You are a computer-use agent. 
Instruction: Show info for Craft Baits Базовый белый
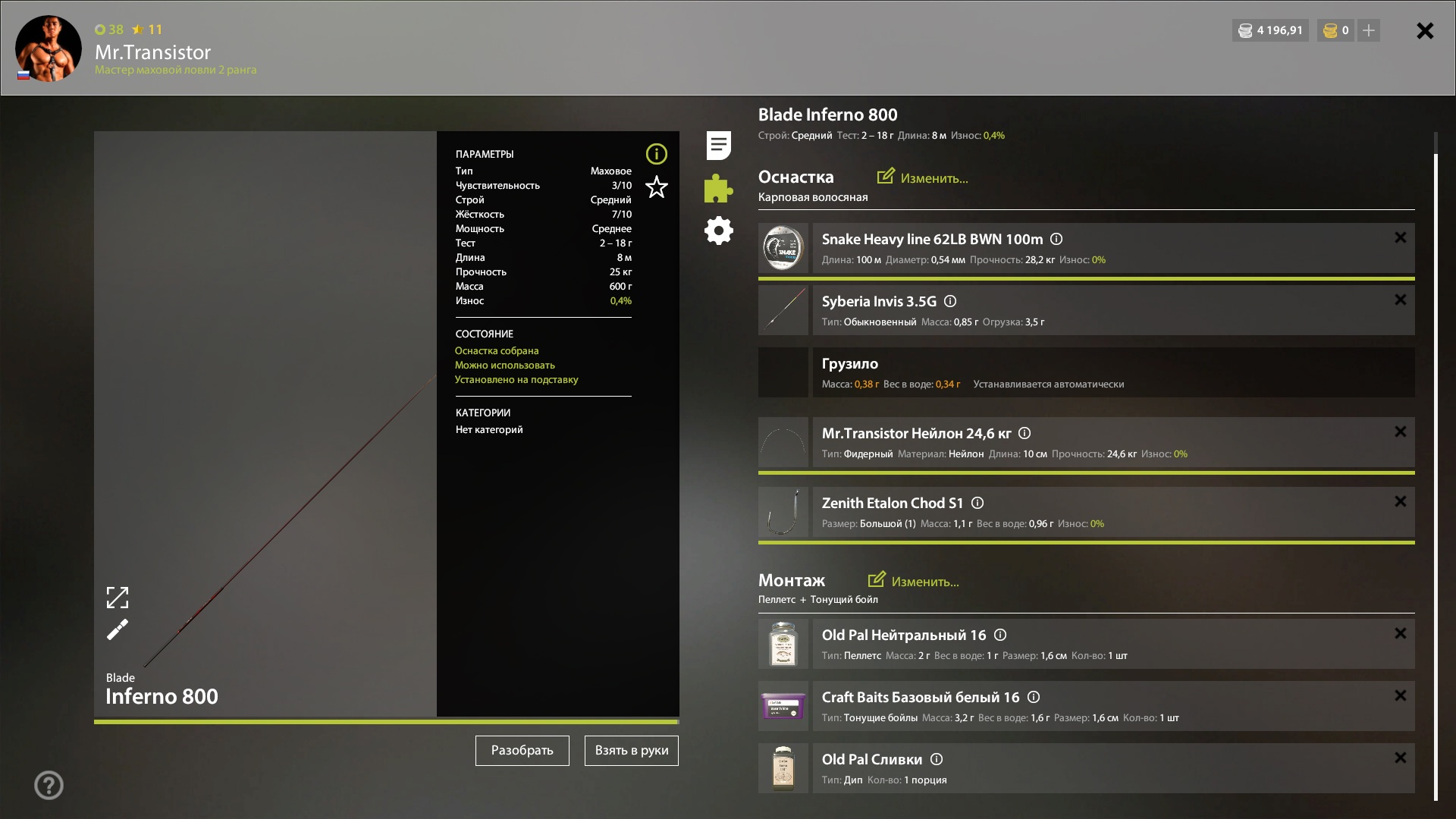click(1034, 697)
